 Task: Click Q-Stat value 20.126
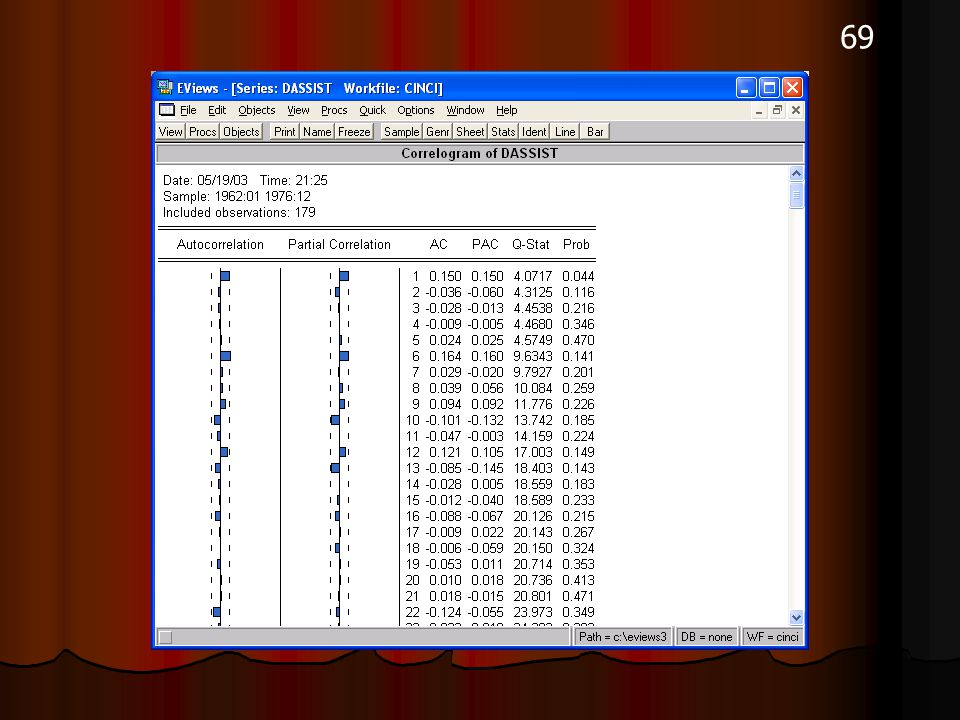tap(533, 516)
